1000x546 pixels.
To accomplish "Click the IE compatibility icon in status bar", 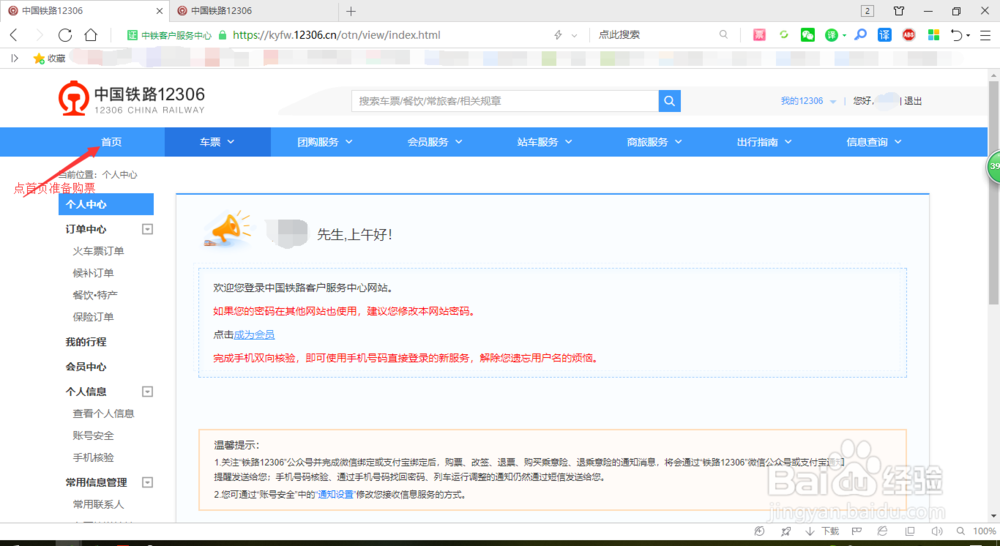I will point(882,531).
